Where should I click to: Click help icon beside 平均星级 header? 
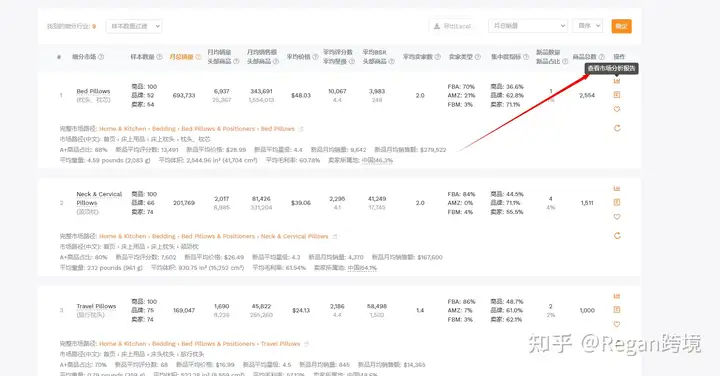point(352,62)
